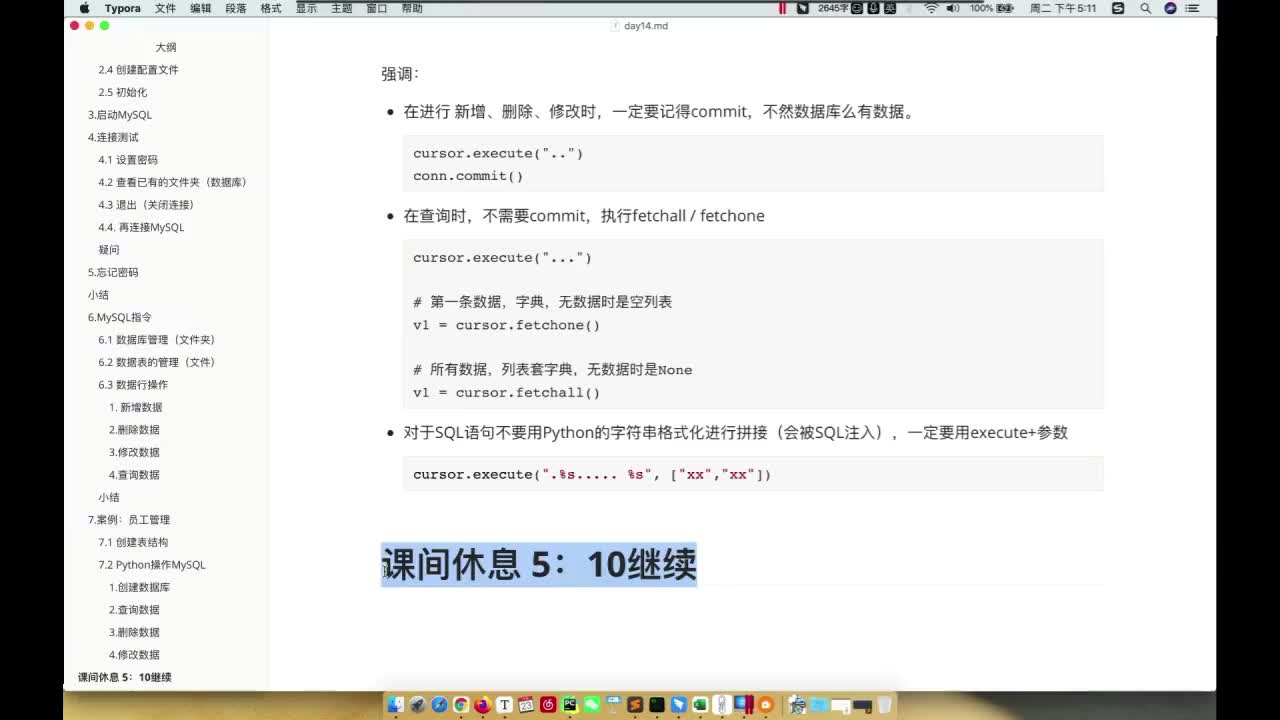Open Sublime Text from the dock
This screenshot has height=720, width=1280.
coord(635,705)
